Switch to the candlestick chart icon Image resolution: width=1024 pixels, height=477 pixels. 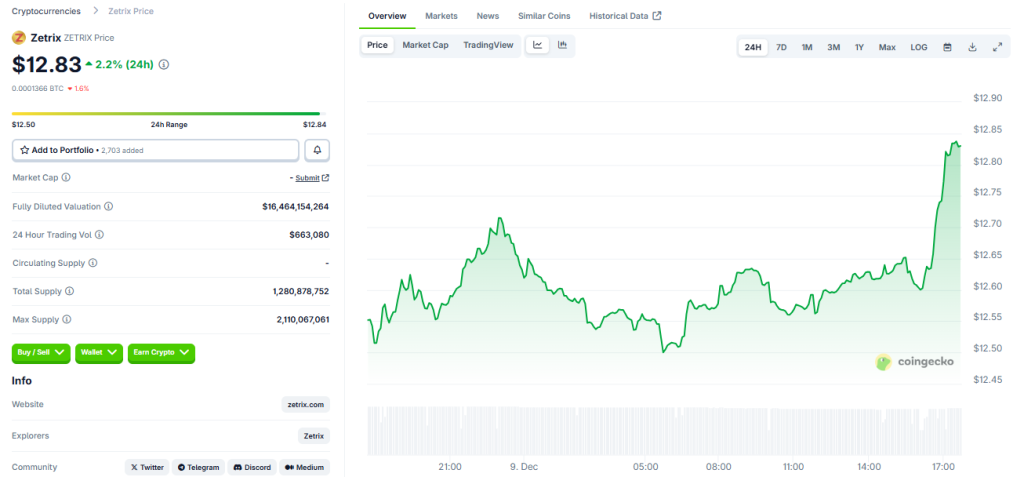pos(562,45)
